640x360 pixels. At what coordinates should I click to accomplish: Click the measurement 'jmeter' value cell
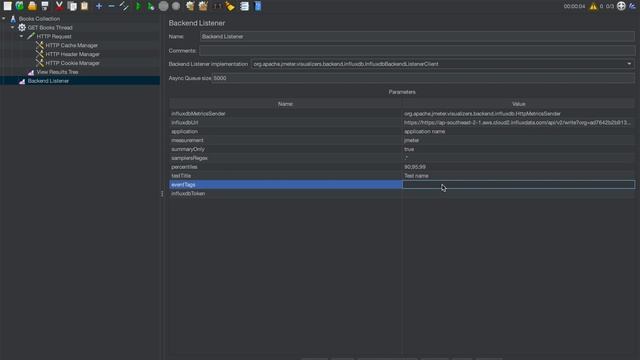519,140
